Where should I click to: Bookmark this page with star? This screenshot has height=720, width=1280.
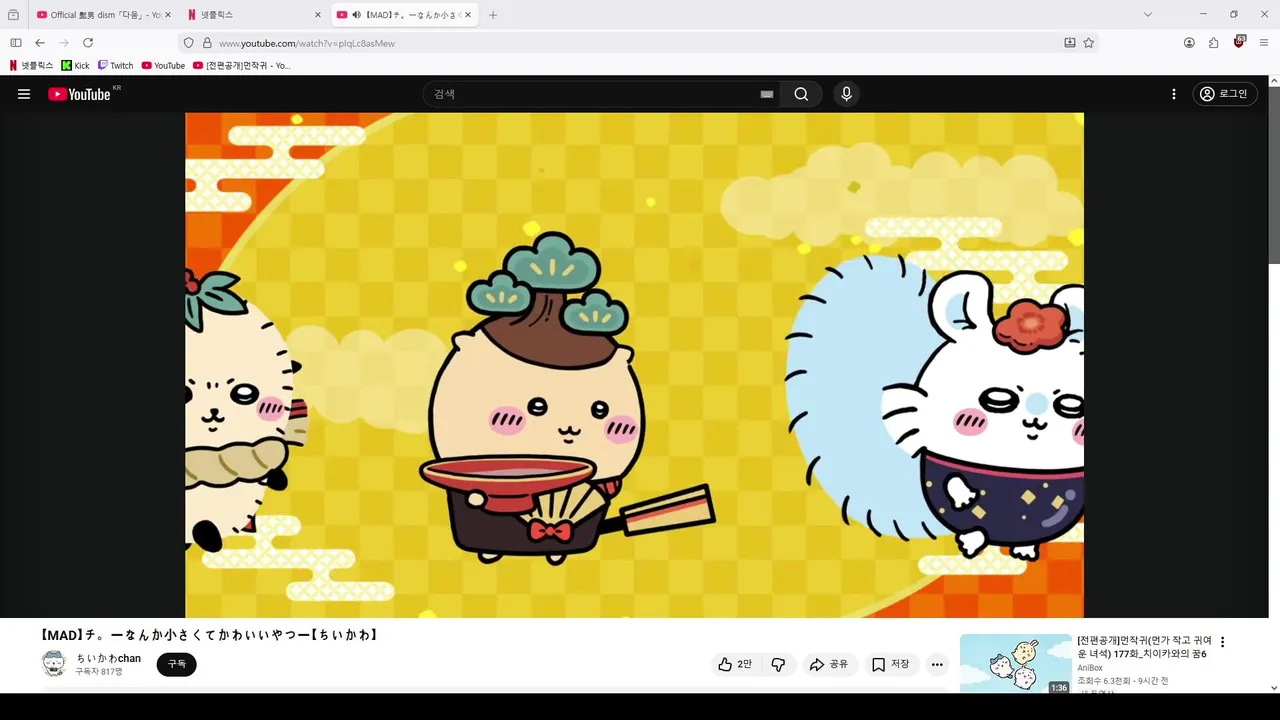[1089, 43]
